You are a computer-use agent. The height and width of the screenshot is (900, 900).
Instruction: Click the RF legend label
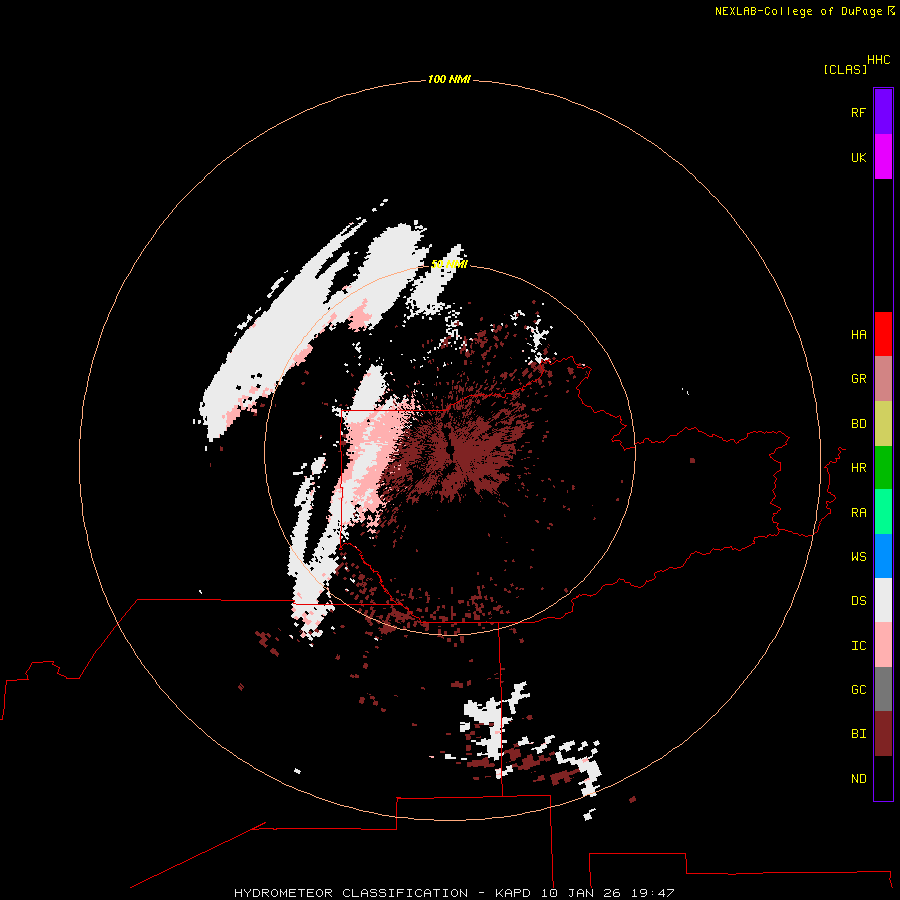tap(858, 112)
